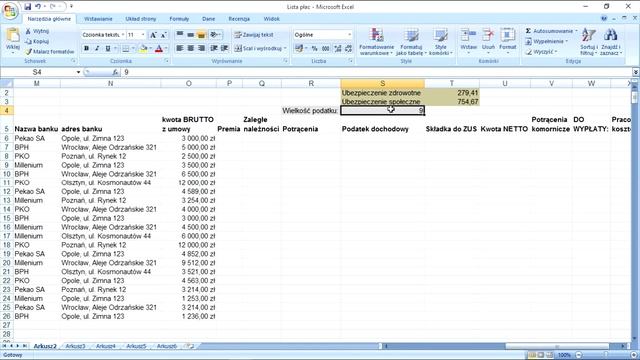Align text left

(180, 49)
